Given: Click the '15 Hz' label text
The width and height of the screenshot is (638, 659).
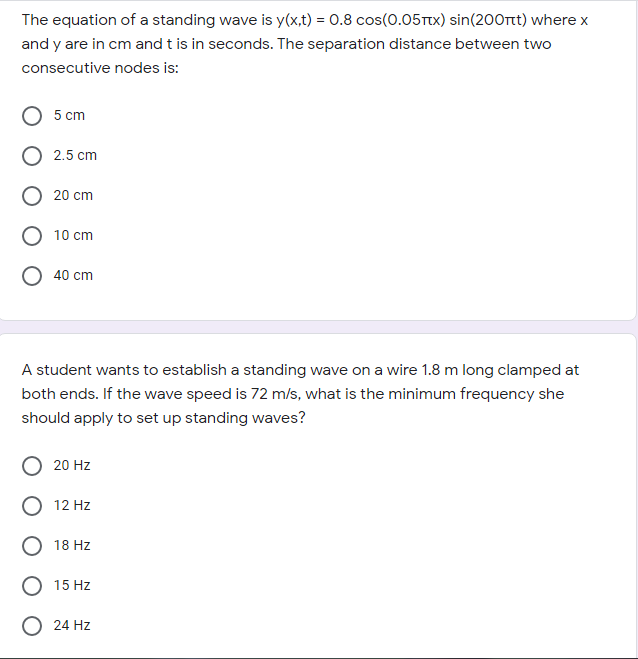Looking at the screenshot, I should click(x=72, y=585).
